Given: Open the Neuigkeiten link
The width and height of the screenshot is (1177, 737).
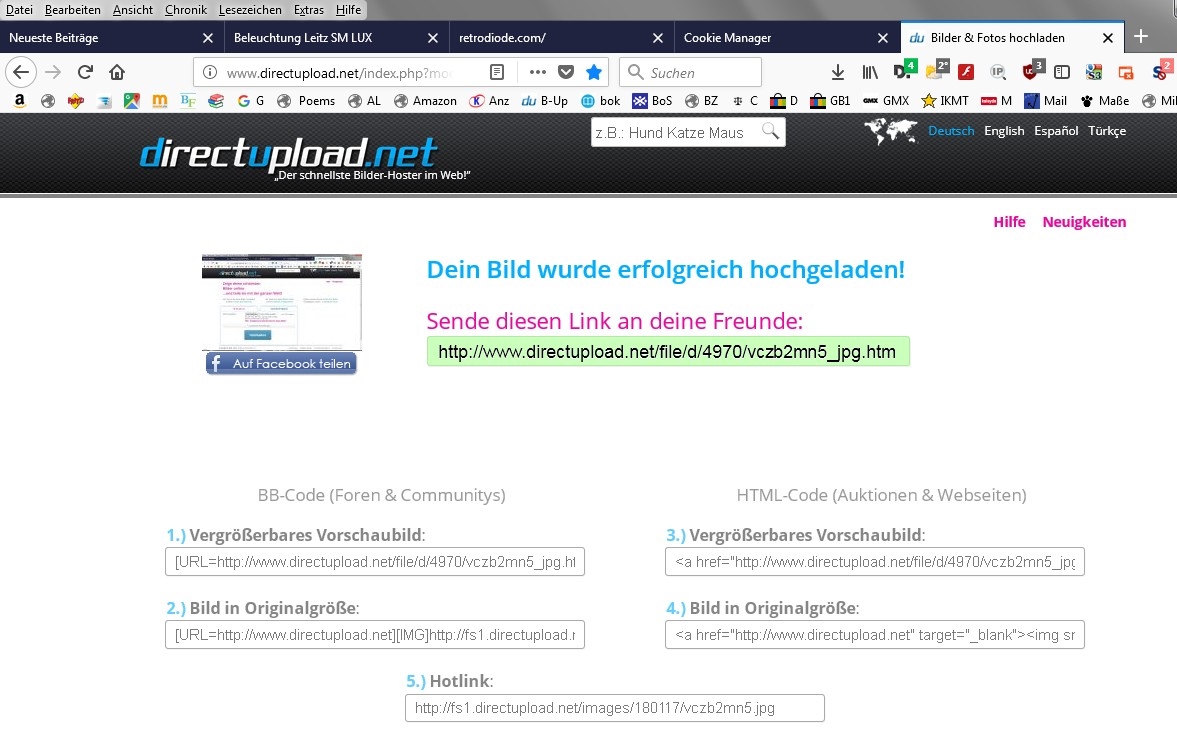Looking at the screenshot, I should (x=1084, y=222).
